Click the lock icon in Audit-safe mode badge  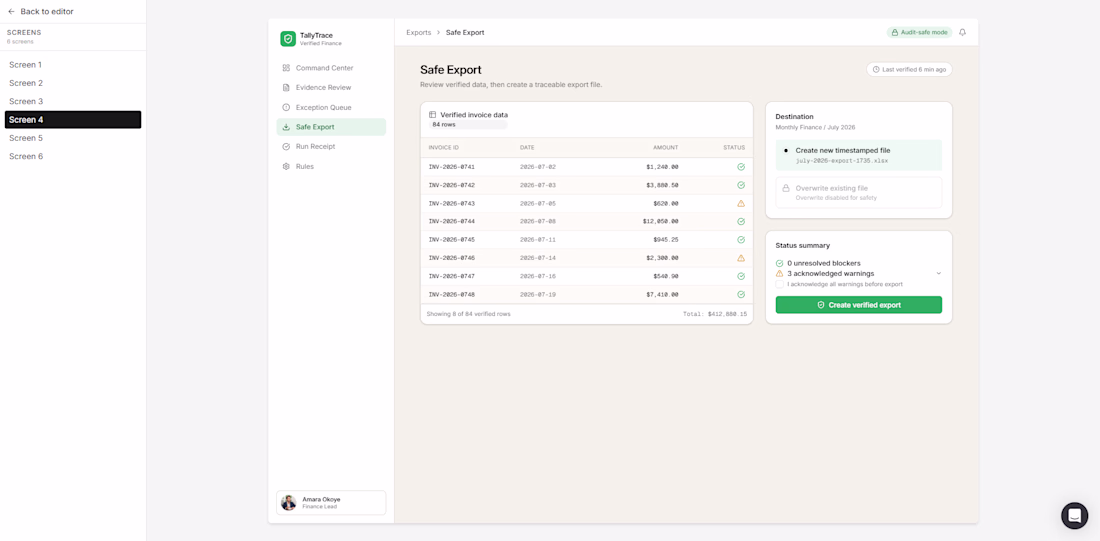pyautogui.click(x=894, y=32)
